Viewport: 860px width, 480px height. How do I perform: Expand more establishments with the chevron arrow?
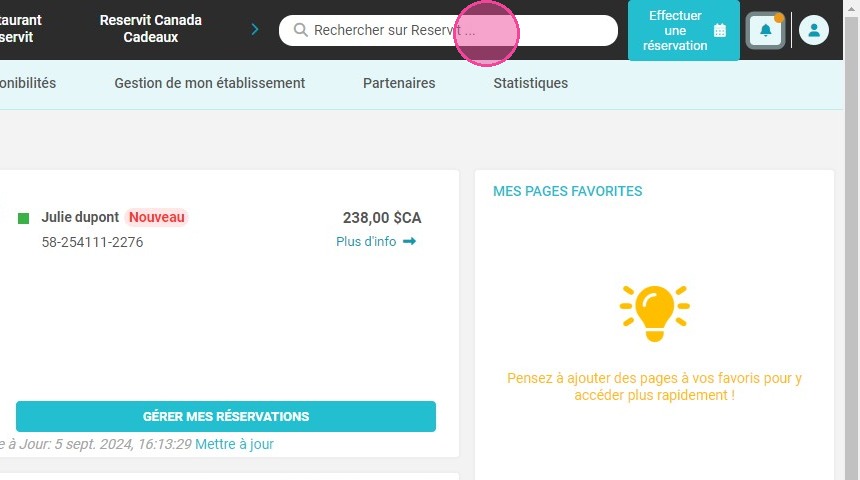point(255,29)
